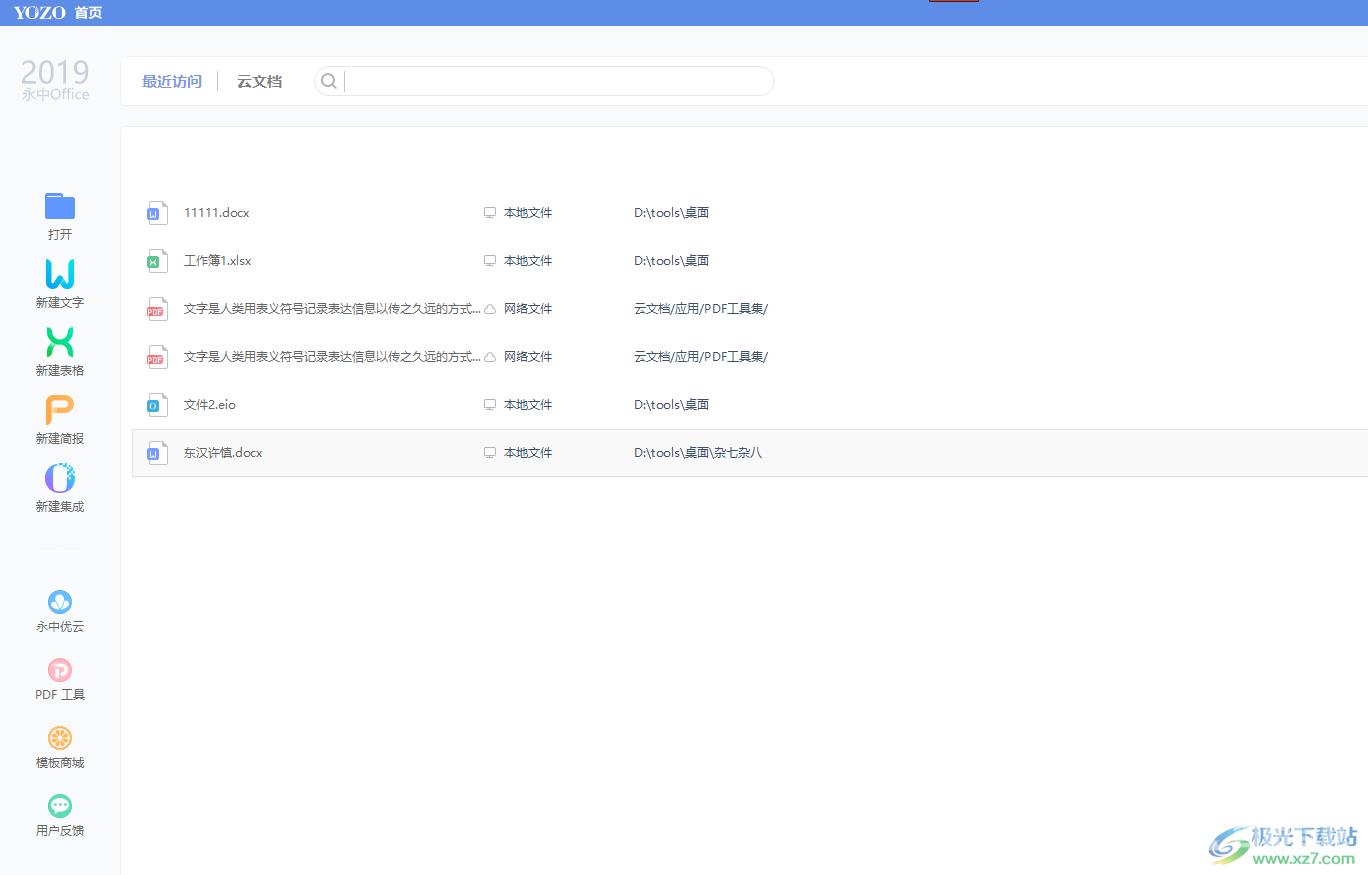
Task: Select 首页 tab in title bar
Action: [x=88, y=13]
